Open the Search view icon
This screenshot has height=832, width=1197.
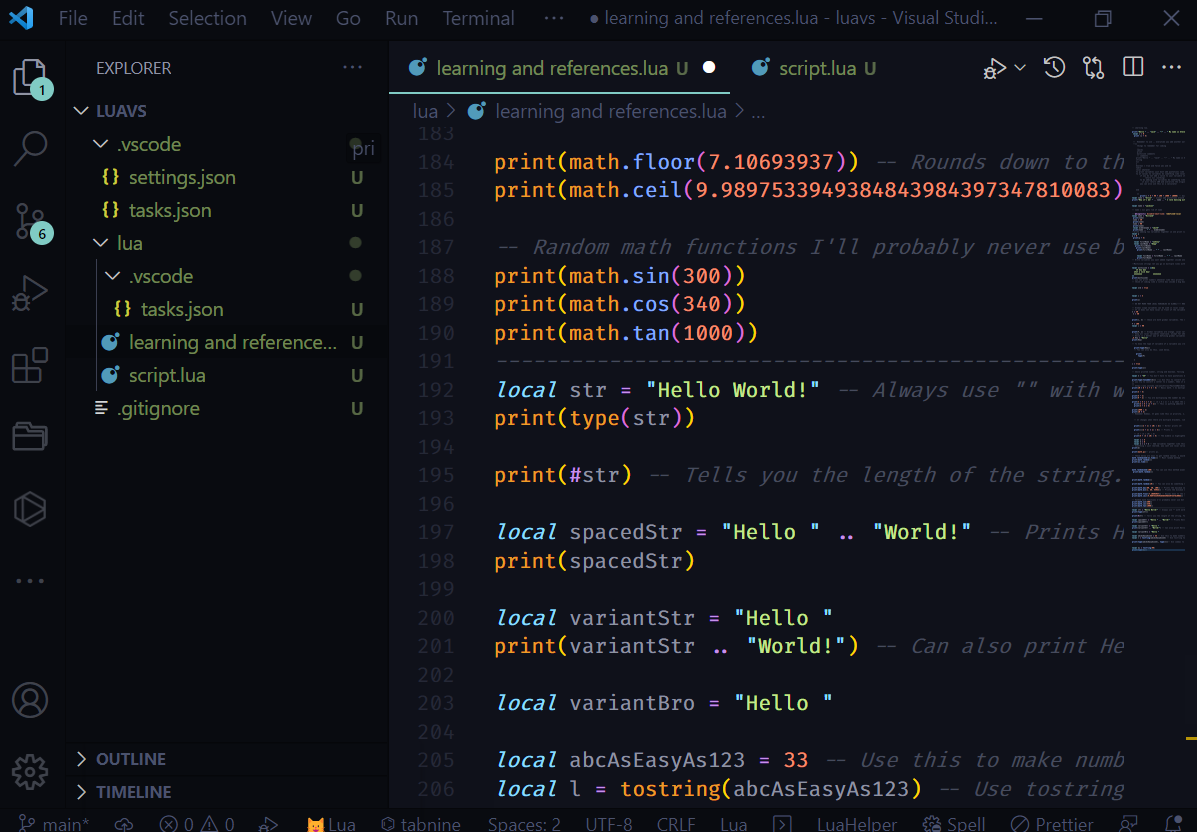pos(31,148)
